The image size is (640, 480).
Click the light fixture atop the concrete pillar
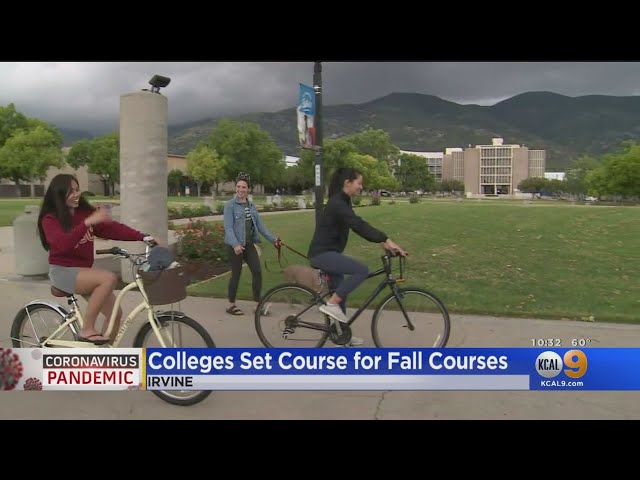tap(158, 83)
